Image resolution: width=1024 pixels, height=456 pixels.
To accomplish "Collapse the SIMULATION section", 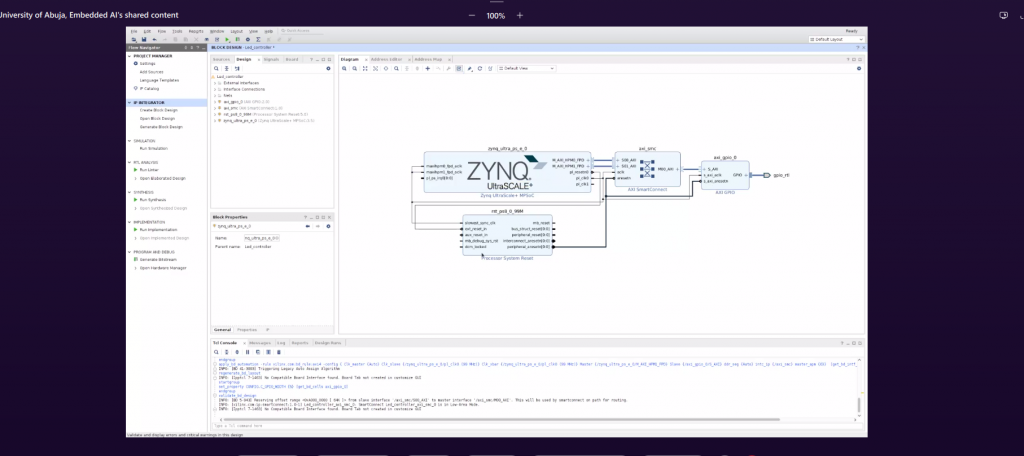I will click(129, 141).
